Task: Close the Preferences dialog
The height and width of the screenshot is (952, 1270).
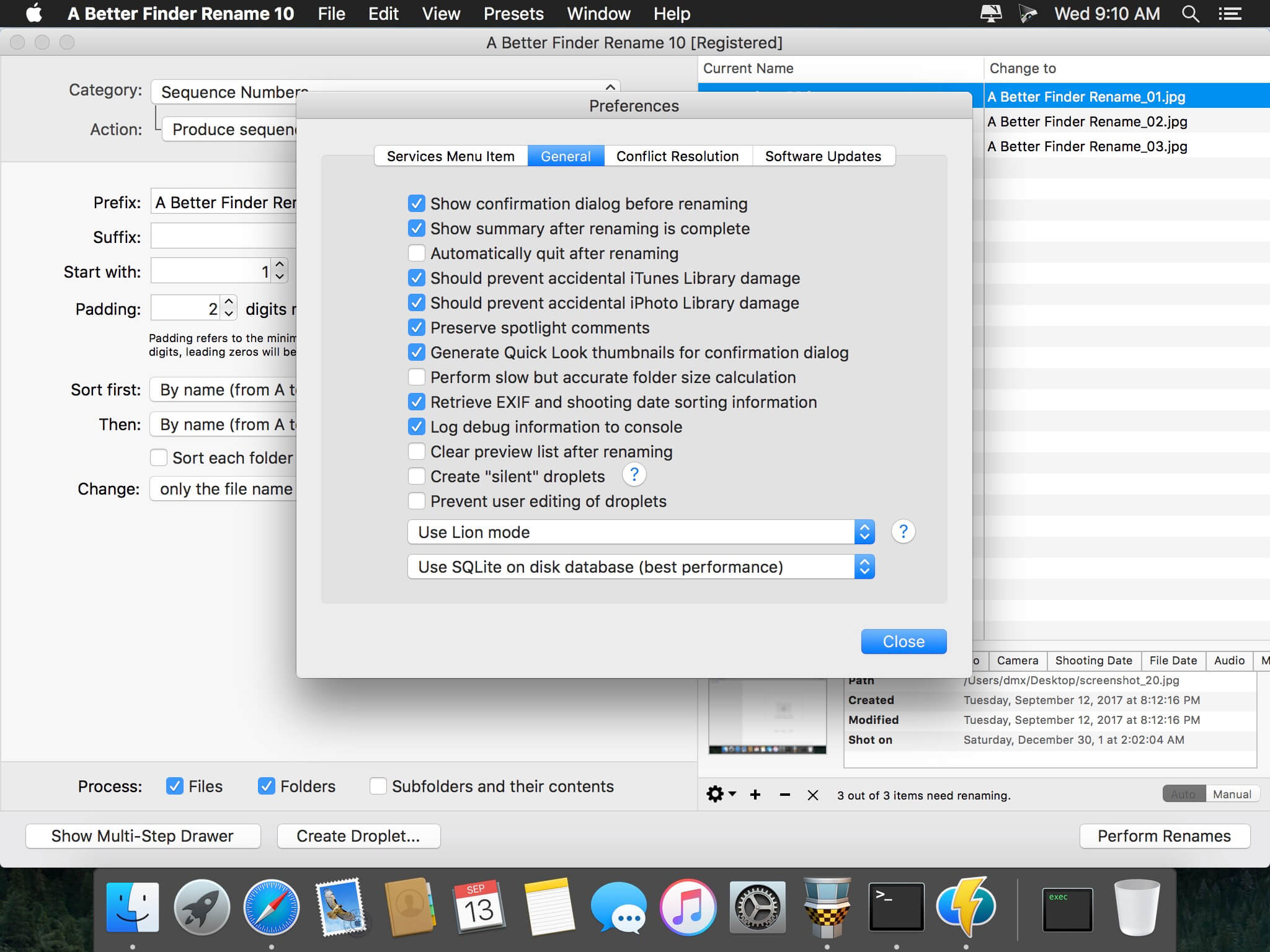Action: point(904,641)
